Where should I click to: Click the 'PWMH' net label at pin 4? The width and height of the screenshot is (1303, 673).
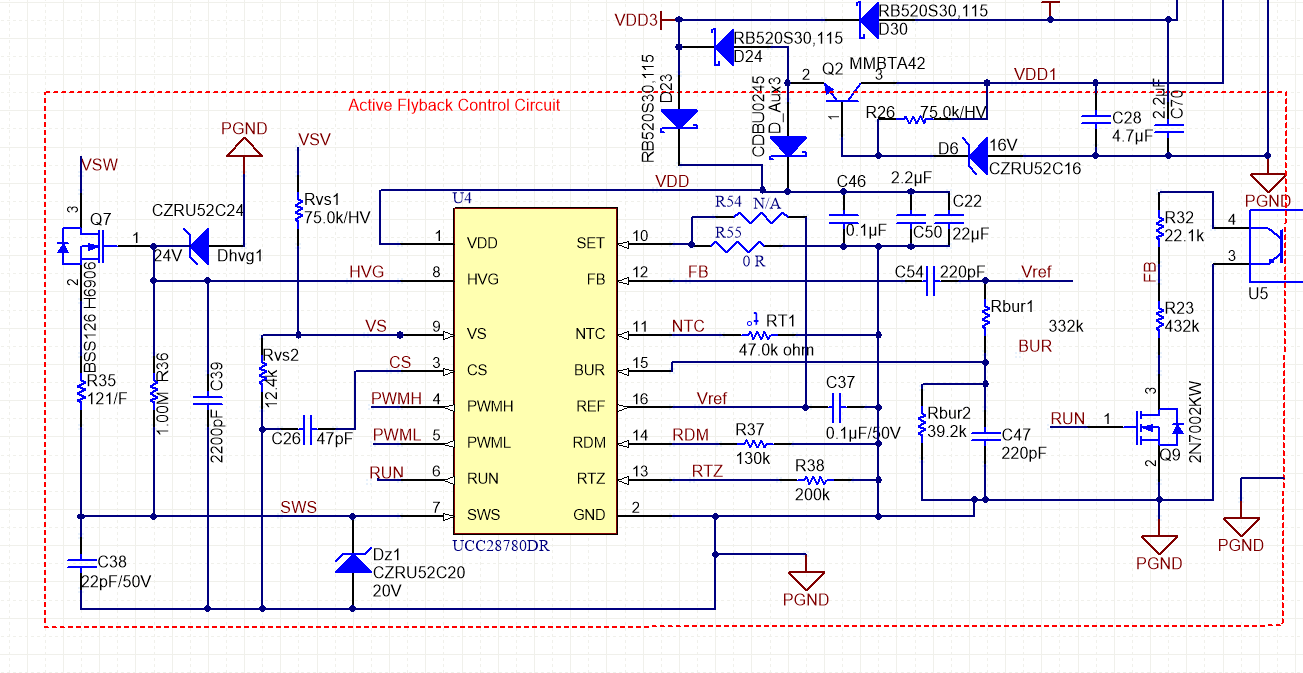[397, 399]
